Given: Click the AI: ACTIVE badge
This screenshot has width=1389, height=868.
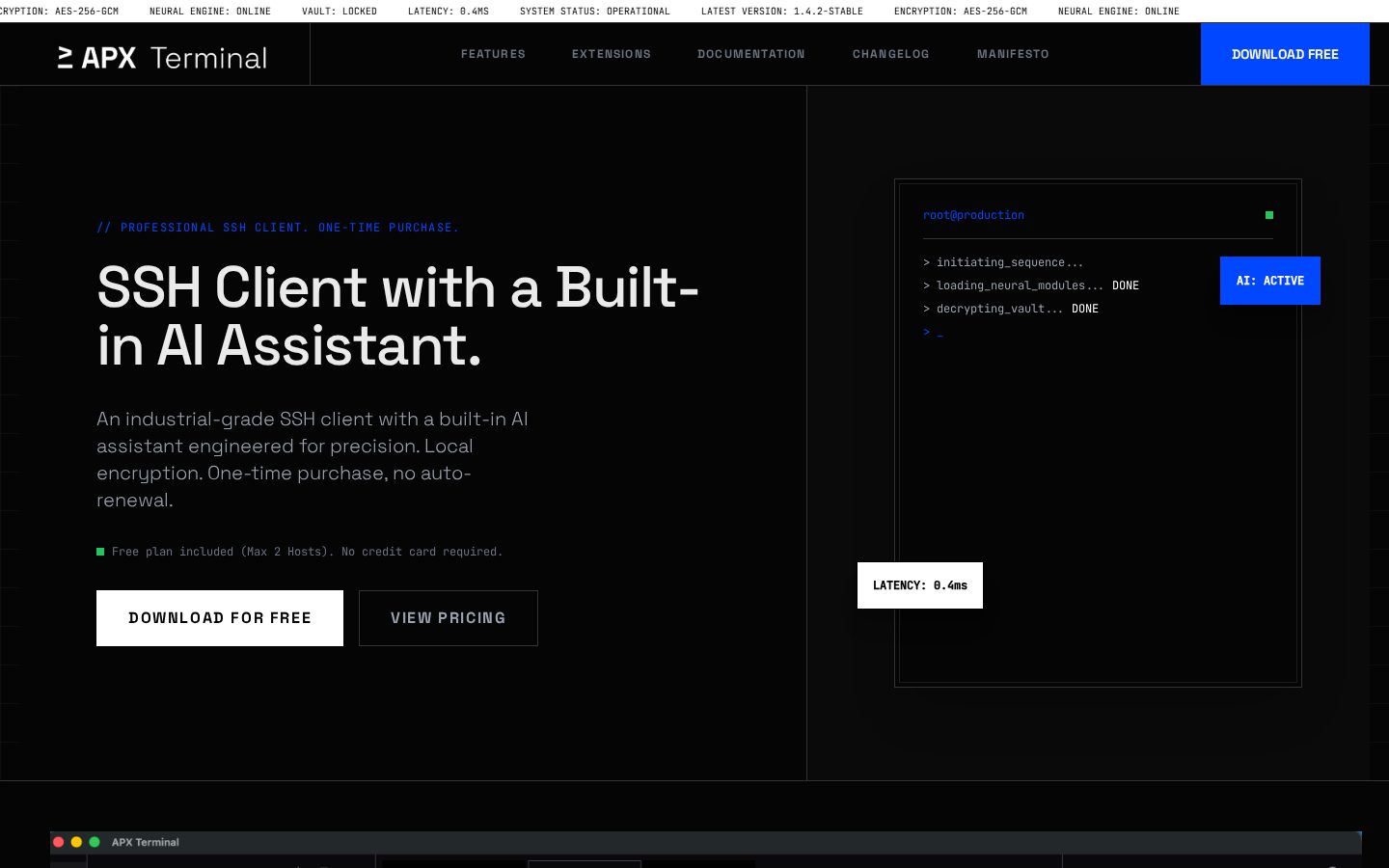Looking at the screenshot, I should coord(1270,281).
